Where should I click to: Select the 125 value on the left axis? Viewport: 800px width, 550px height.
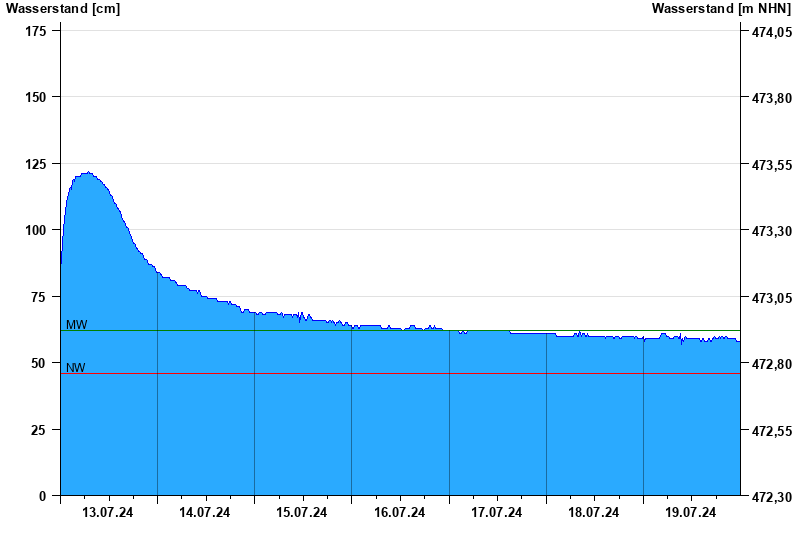click(36, 164)
